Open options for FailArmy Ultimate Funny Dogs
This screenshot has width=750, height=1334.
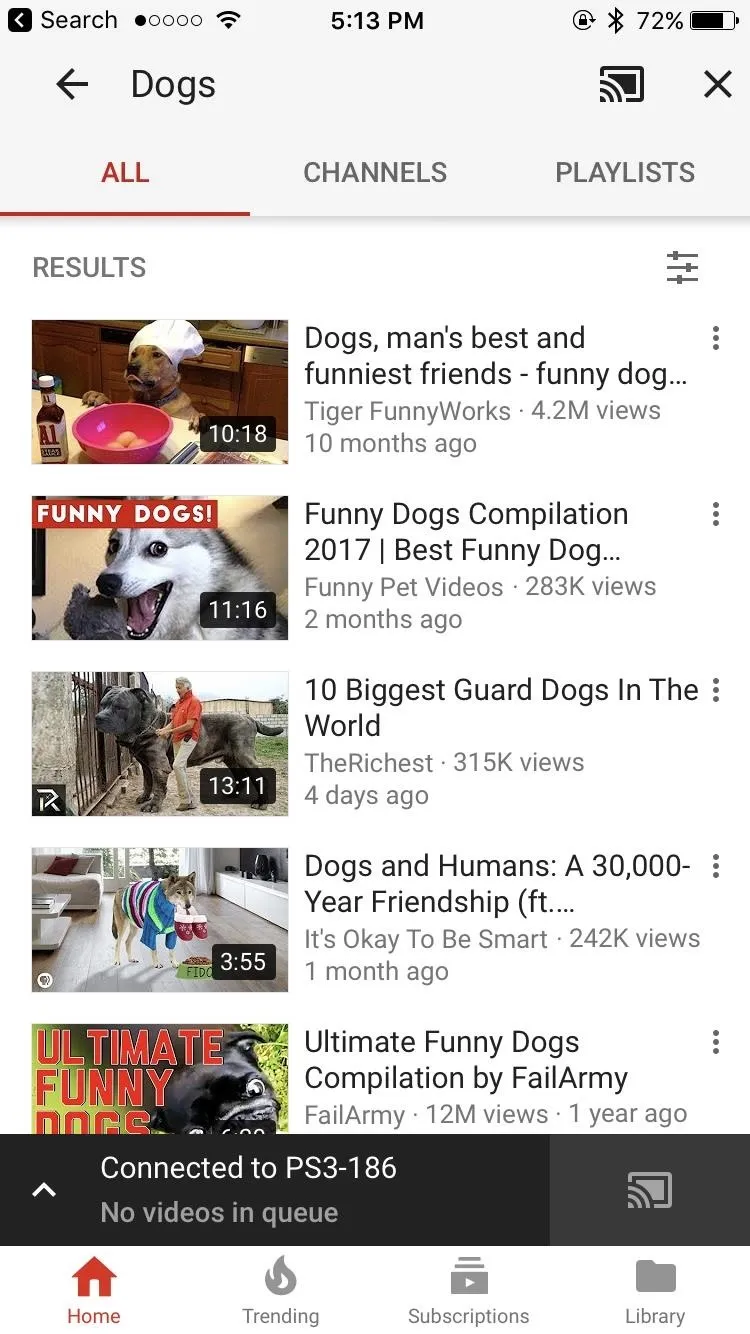[715, 1042]
